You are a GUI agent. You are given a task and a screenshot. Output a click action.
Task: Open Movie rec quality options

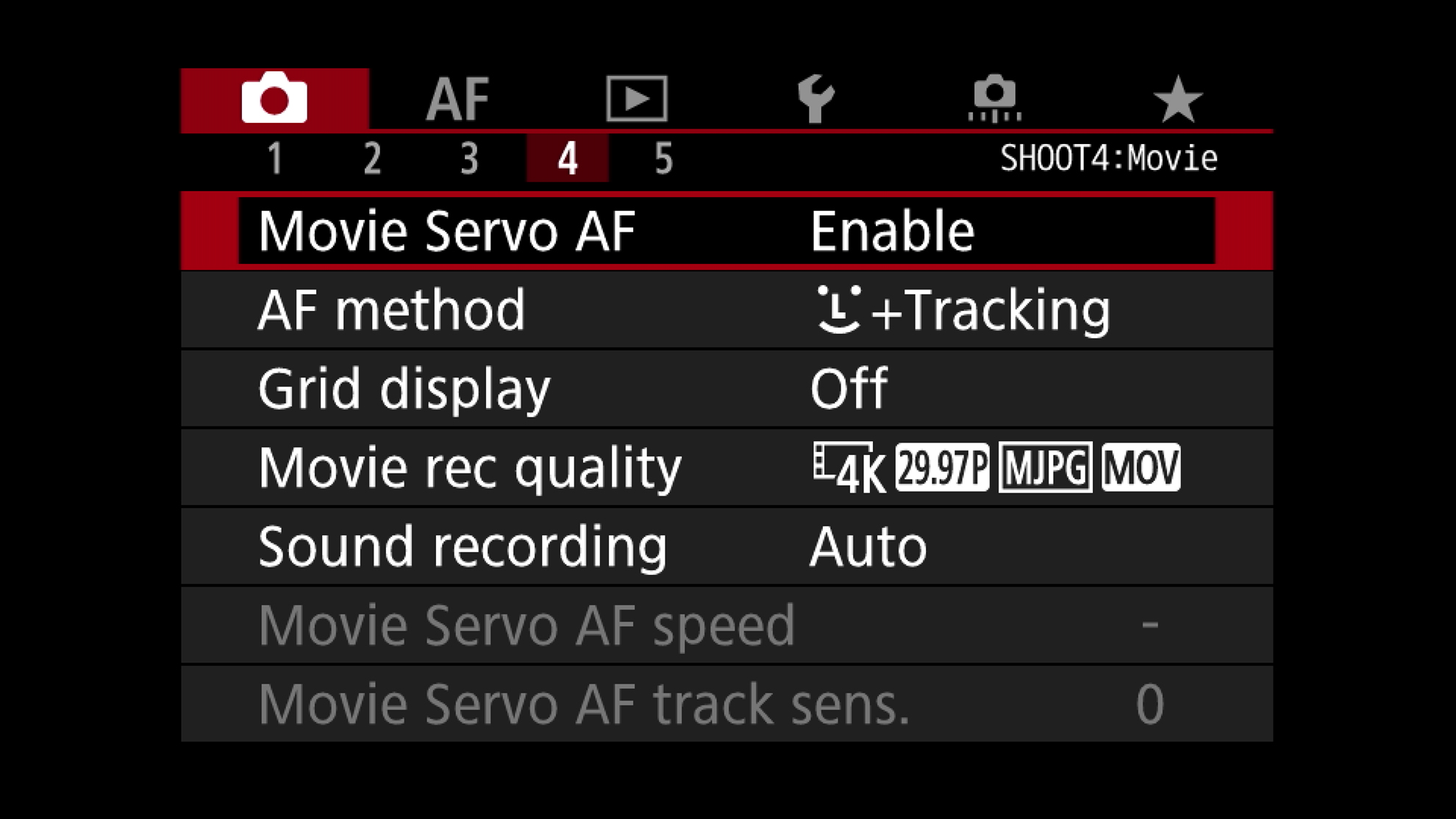470,468
